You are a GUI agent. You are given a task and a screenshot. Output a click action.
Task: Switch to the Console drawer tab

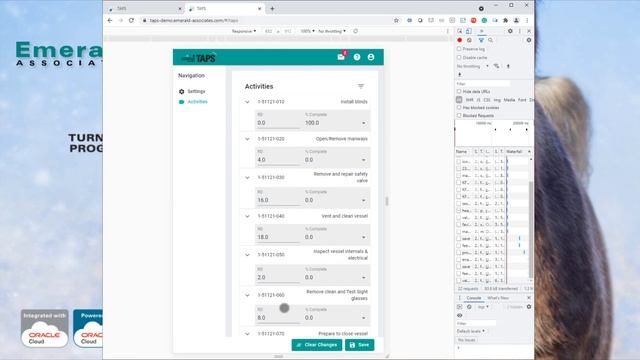474,298
